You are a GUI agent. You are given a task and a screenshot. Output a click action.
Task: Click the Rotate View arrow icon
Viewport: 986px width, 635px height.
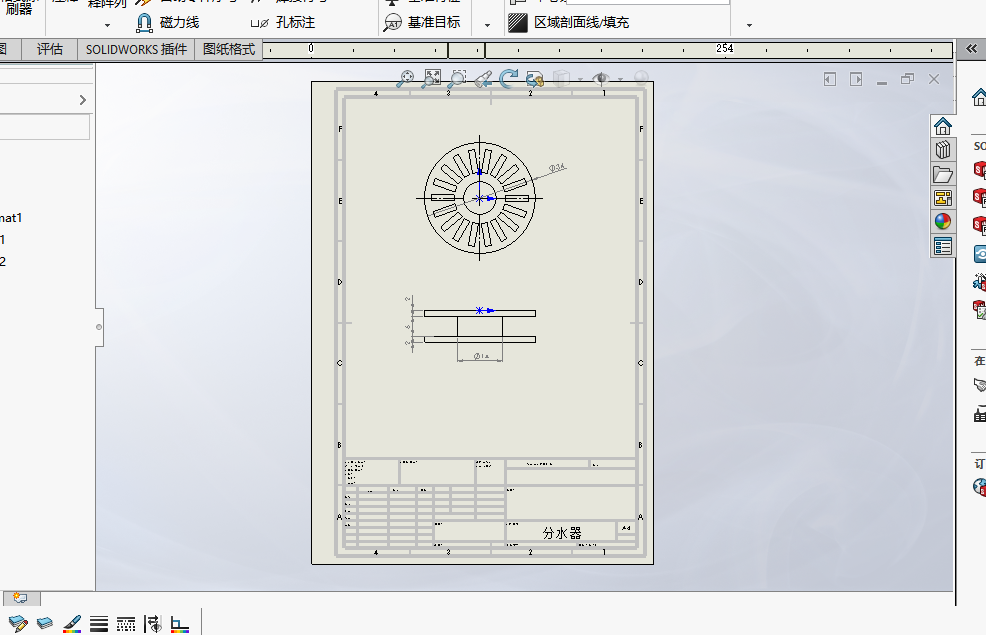point(509,78)
